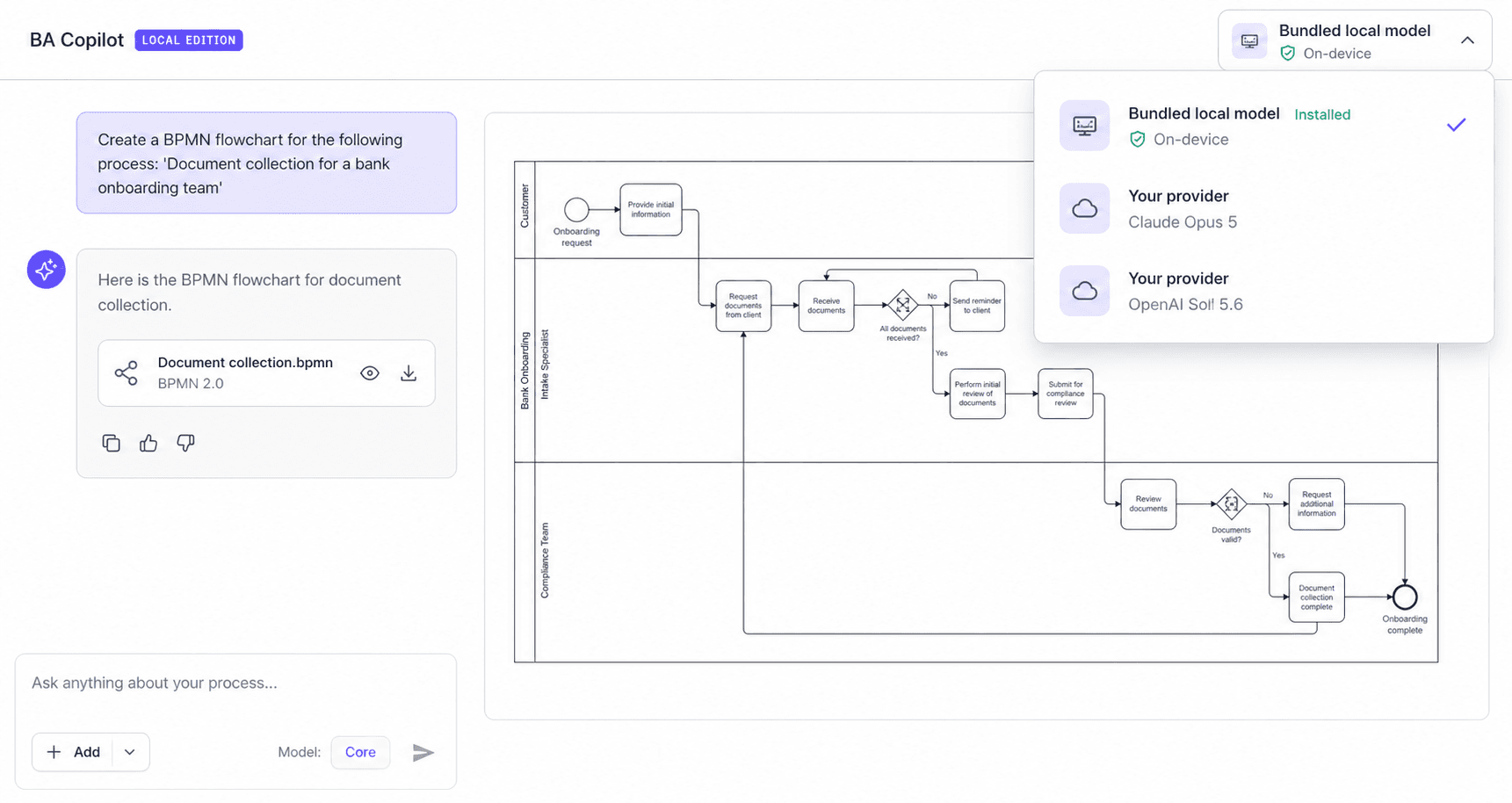Choose Your provider Claude Opus 5
This screenshot has width=1512, height=803.
point(1263,208)
